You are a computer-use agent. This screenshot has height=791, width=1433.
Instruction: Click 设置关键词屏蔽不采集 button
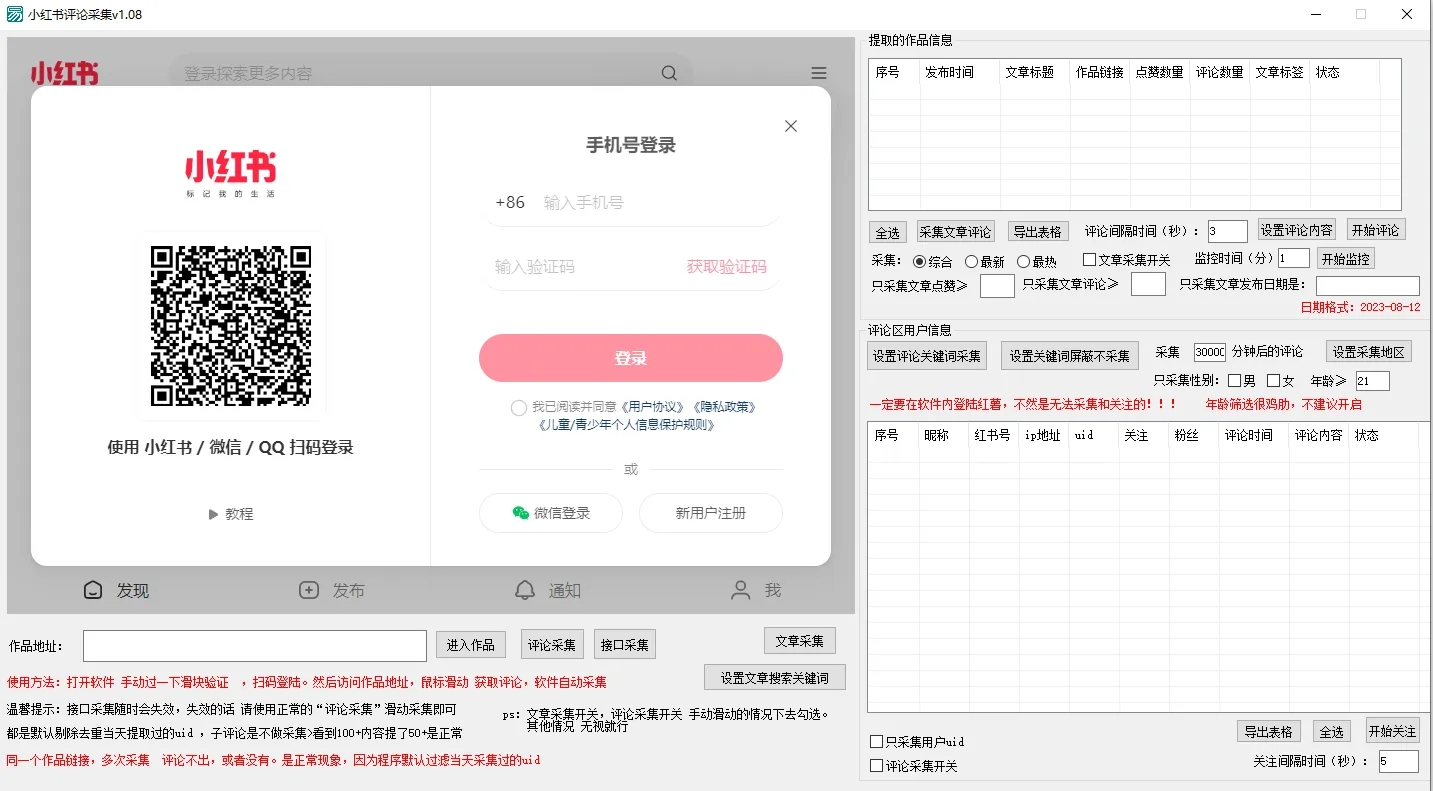[x=1069, y=356]
